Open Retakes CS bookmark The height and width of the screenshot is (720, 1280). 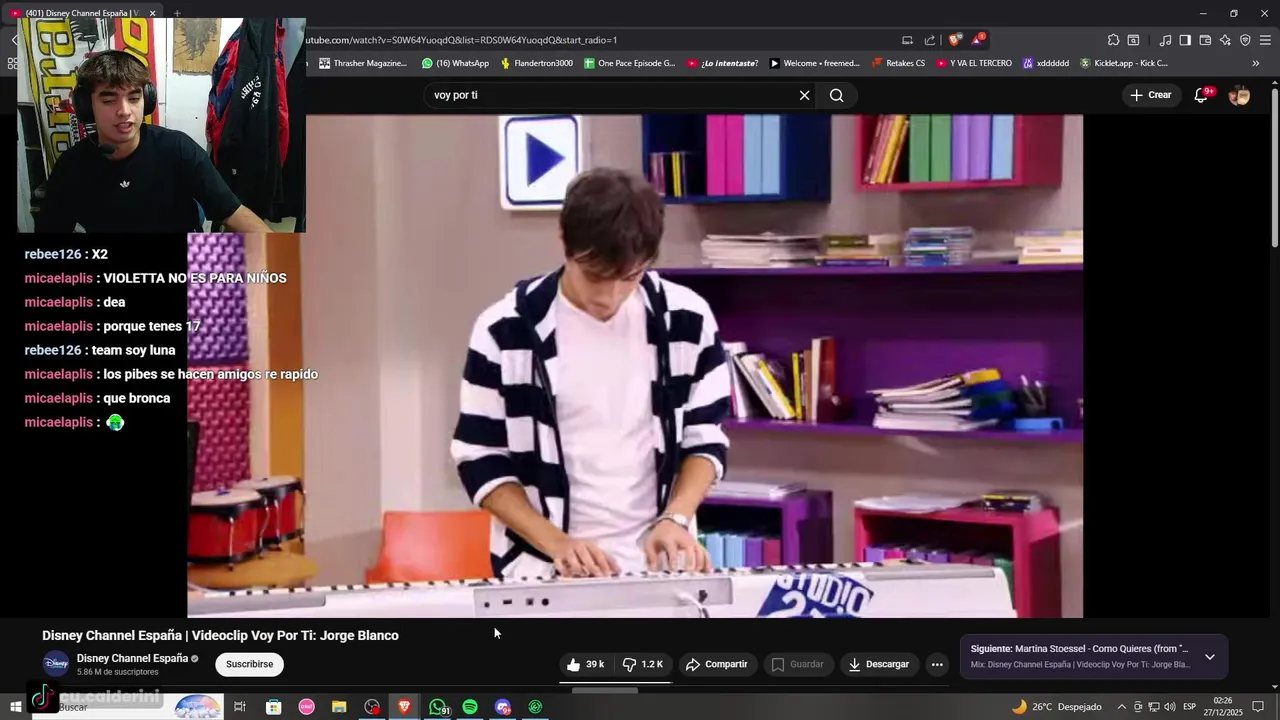pyautogui.click(x=898, y=63)
